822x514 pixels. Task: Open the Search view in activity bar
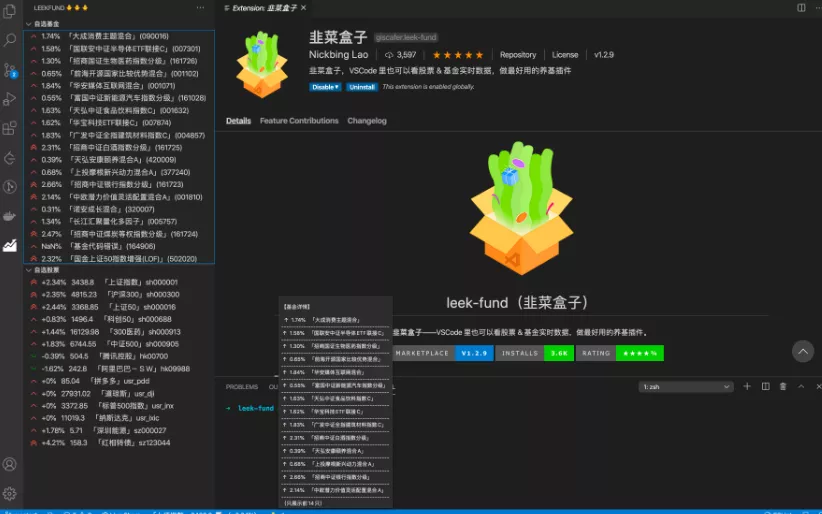[9, 40]
